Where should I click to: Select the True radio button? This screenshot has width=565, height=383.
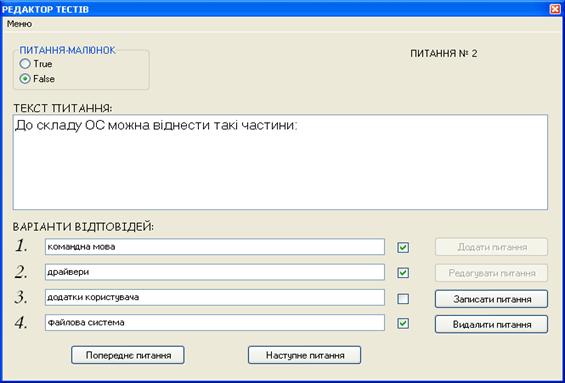click(25, 64)
